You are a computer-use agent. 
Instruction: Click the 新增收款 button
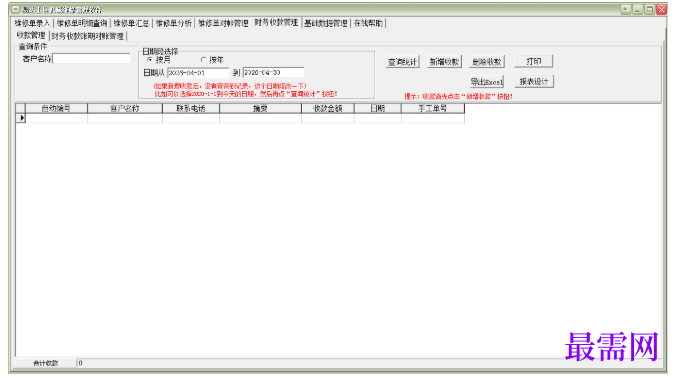click(444, 62)
